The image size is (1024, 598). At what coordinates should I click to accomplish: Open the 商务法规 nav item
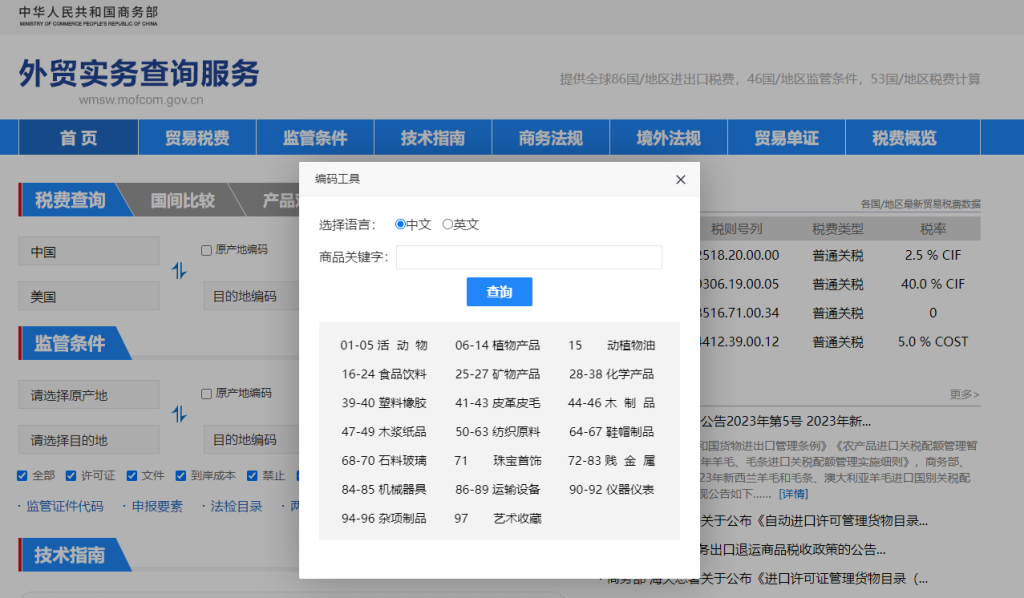pos(551,138)
